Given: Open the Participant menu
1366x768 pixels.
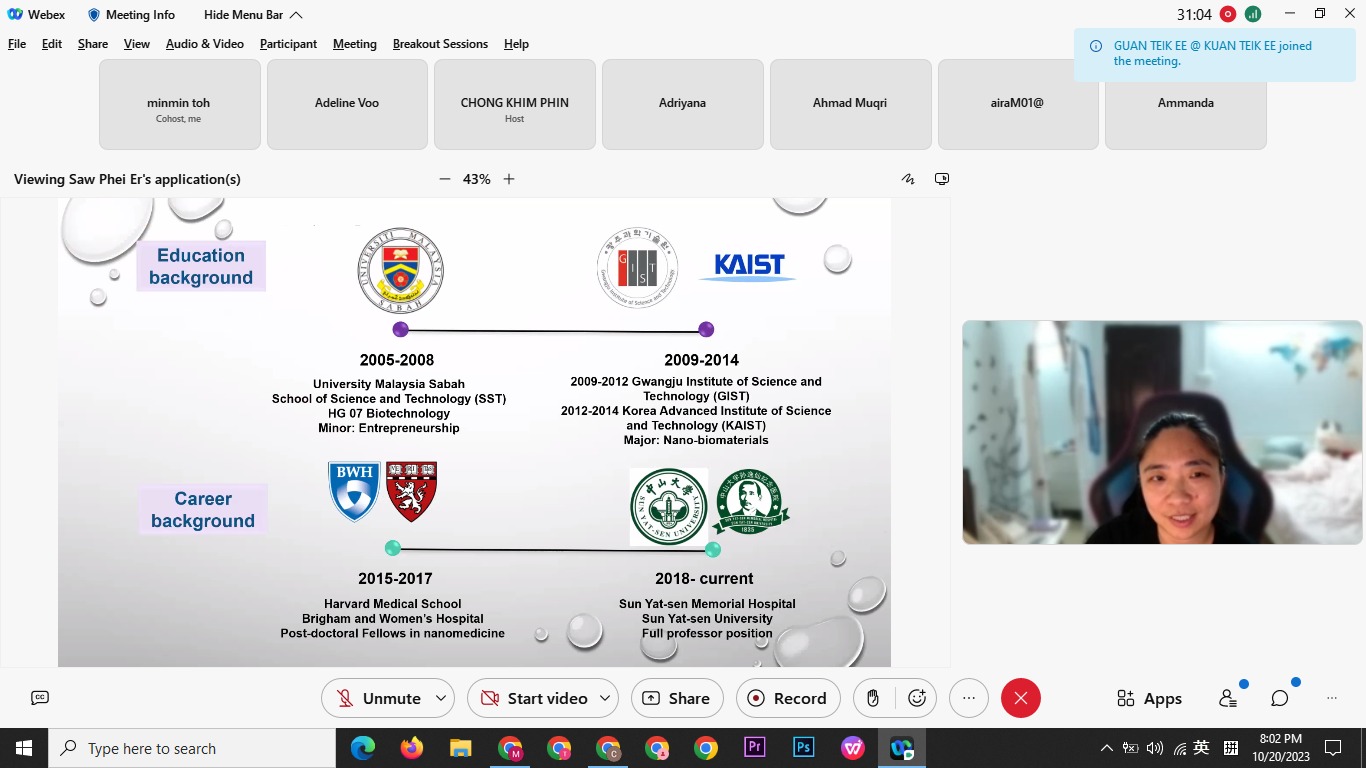Looking at the screenshot, I should (288, 44).
